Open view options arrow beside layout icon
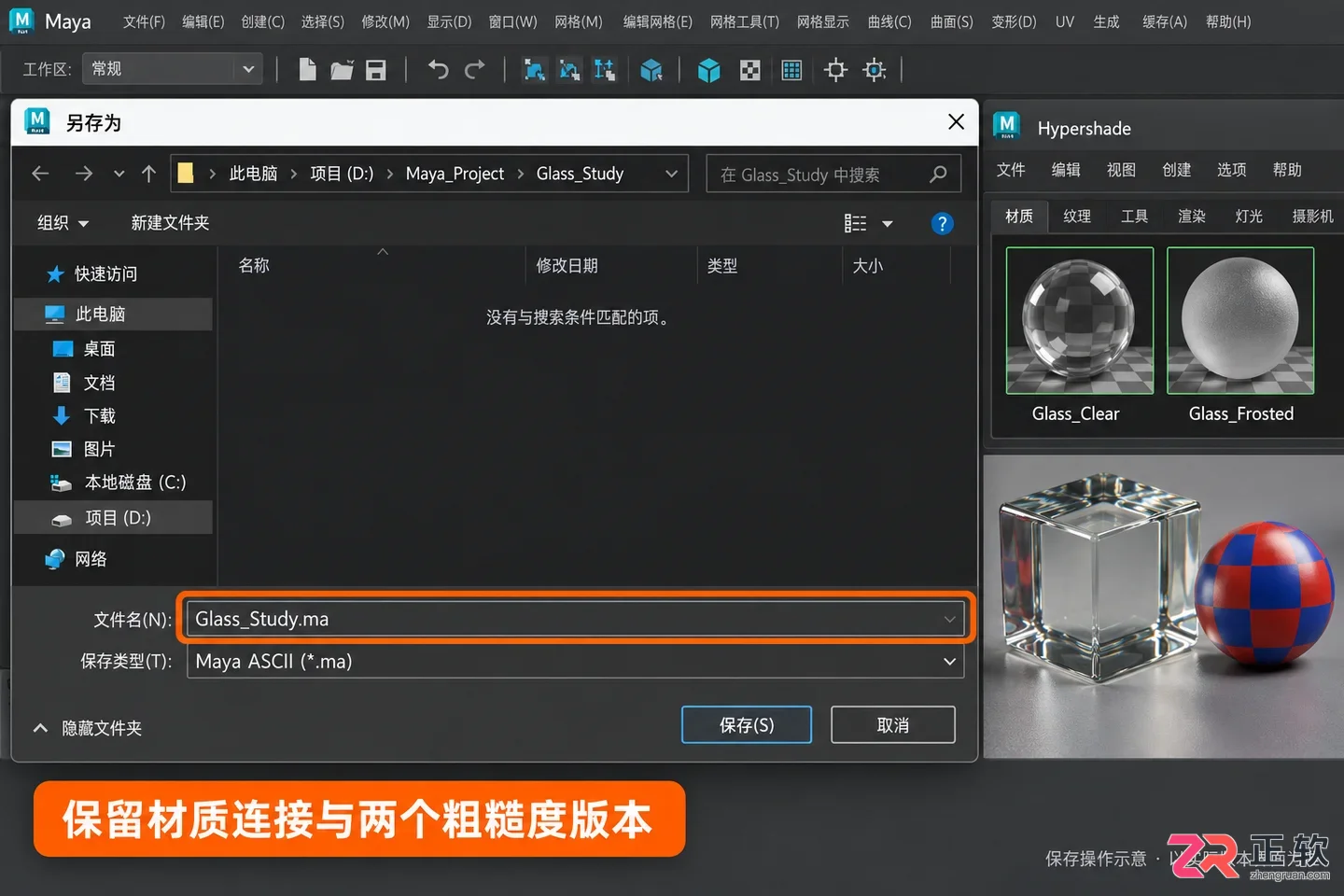 [888, 224]
